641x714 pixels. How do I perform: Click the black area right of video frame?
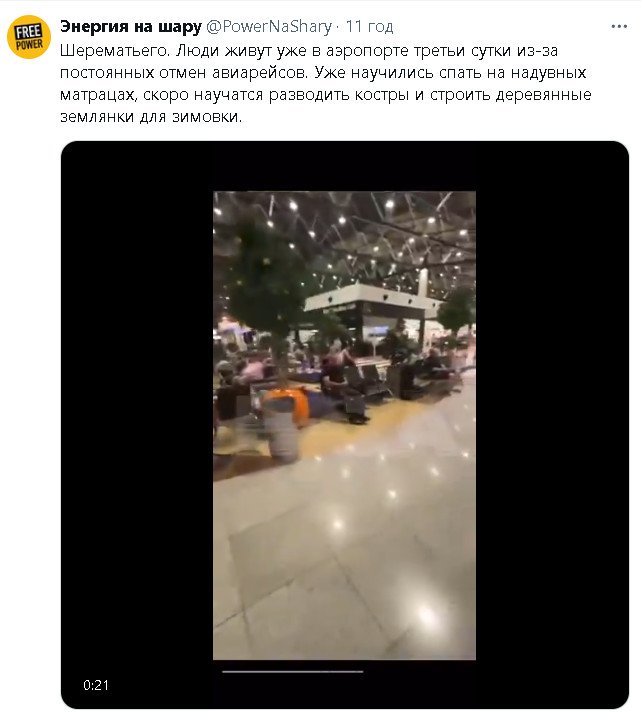click(550, 420)
